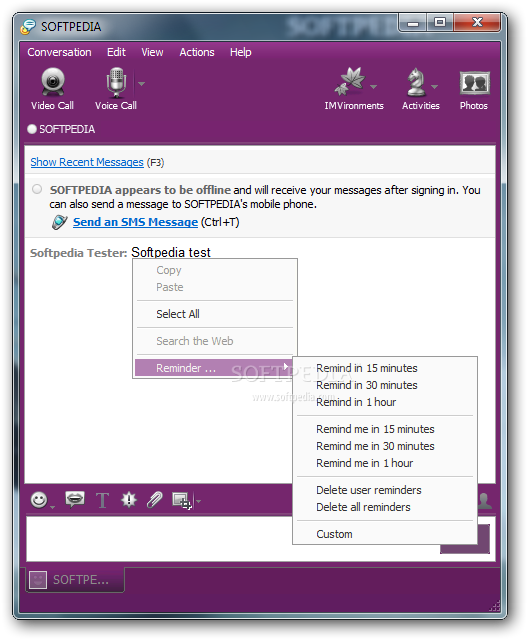Open the Actions menu
Viewport: 528px width, 640px height.
(x=197, y=52)
